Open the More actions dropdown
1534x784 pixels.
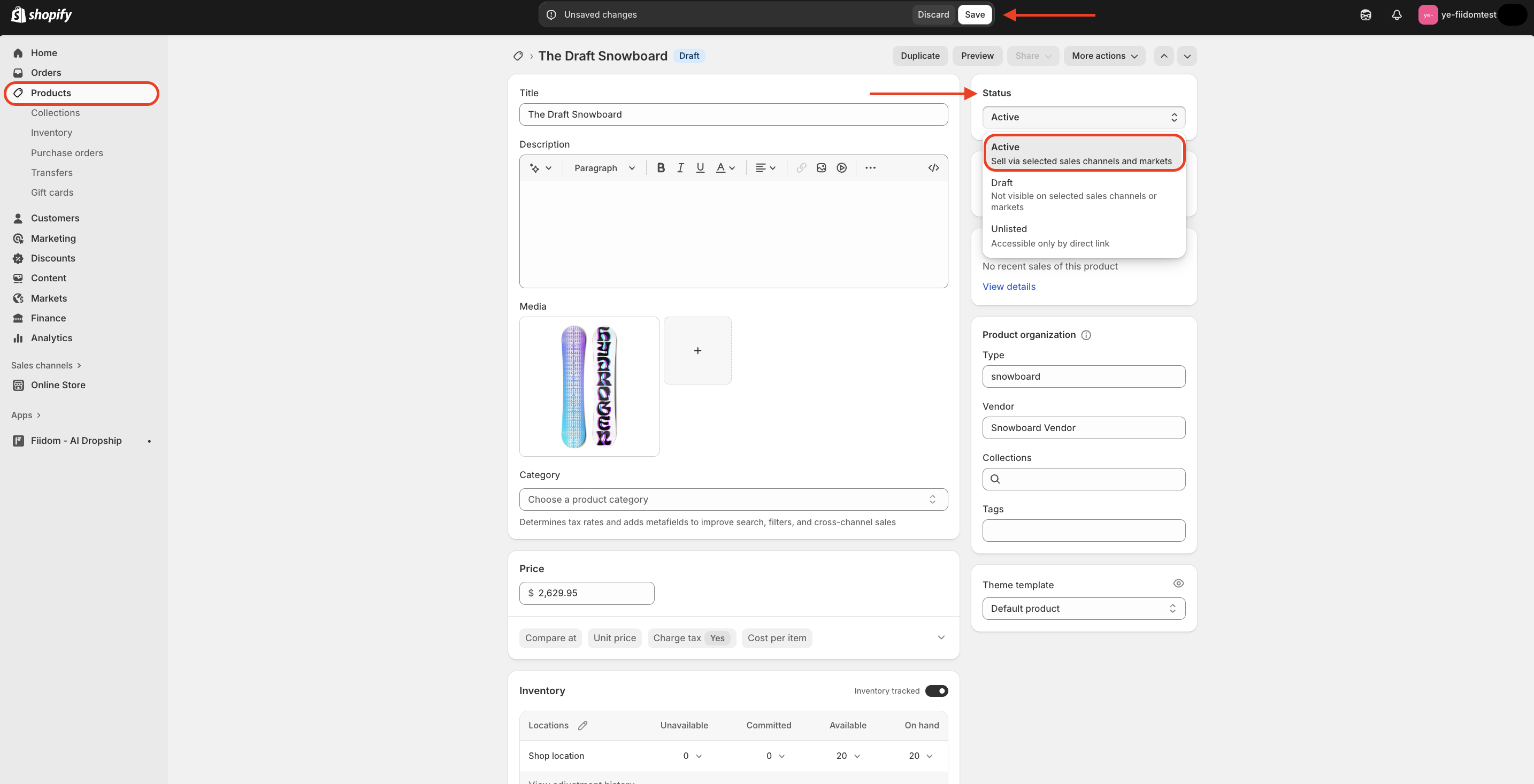(x=1104, y=56)
